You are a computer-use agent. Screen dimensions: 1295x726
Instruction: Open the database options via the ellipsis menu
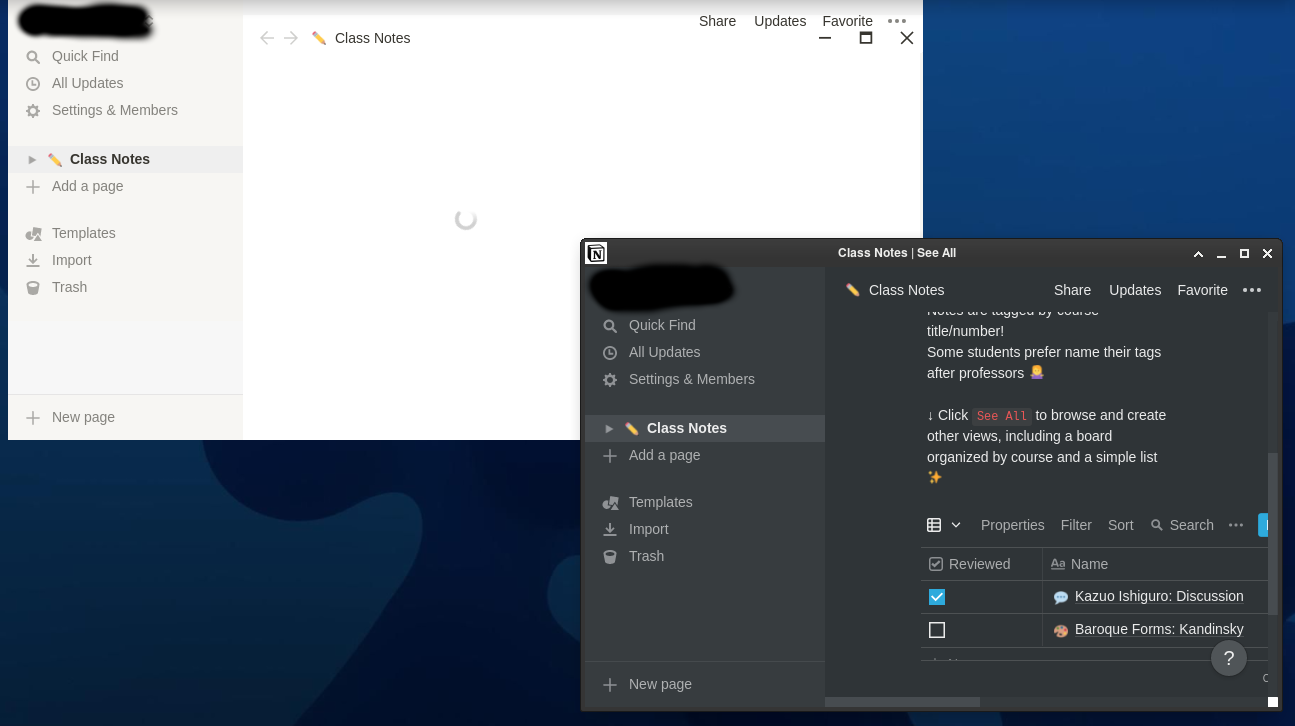[1236, 525]
